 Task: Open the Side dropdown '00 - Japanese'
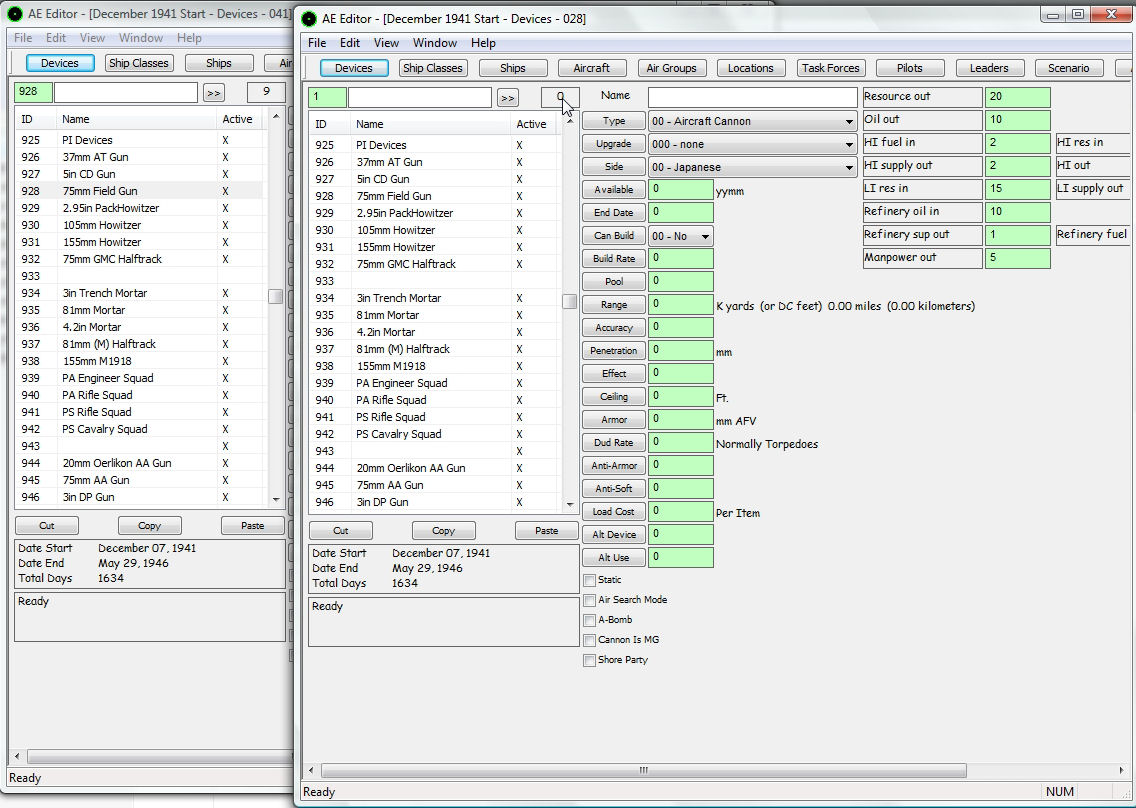[x=753, y=167]
